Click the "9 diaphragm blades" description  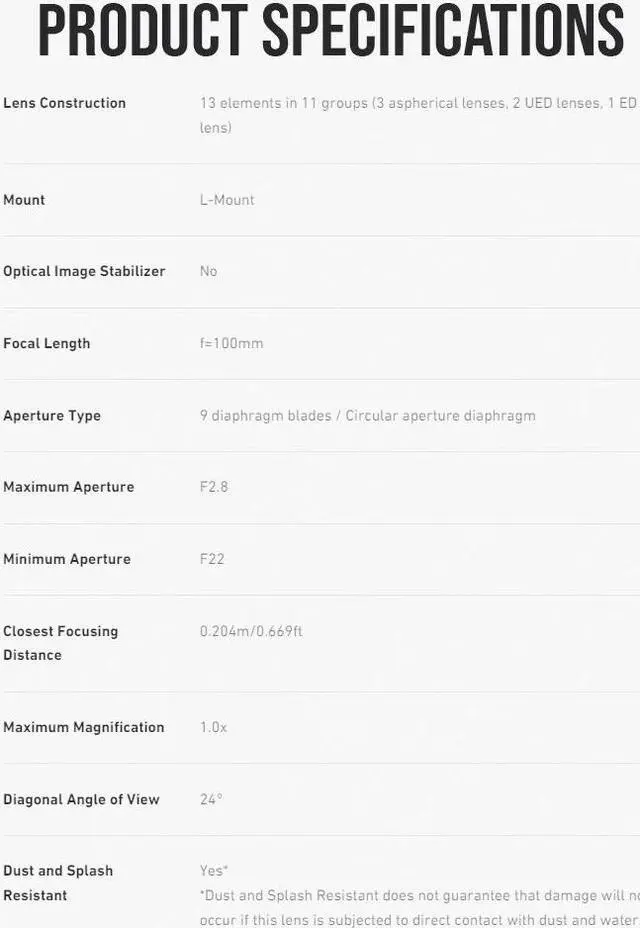coord(266,415)
